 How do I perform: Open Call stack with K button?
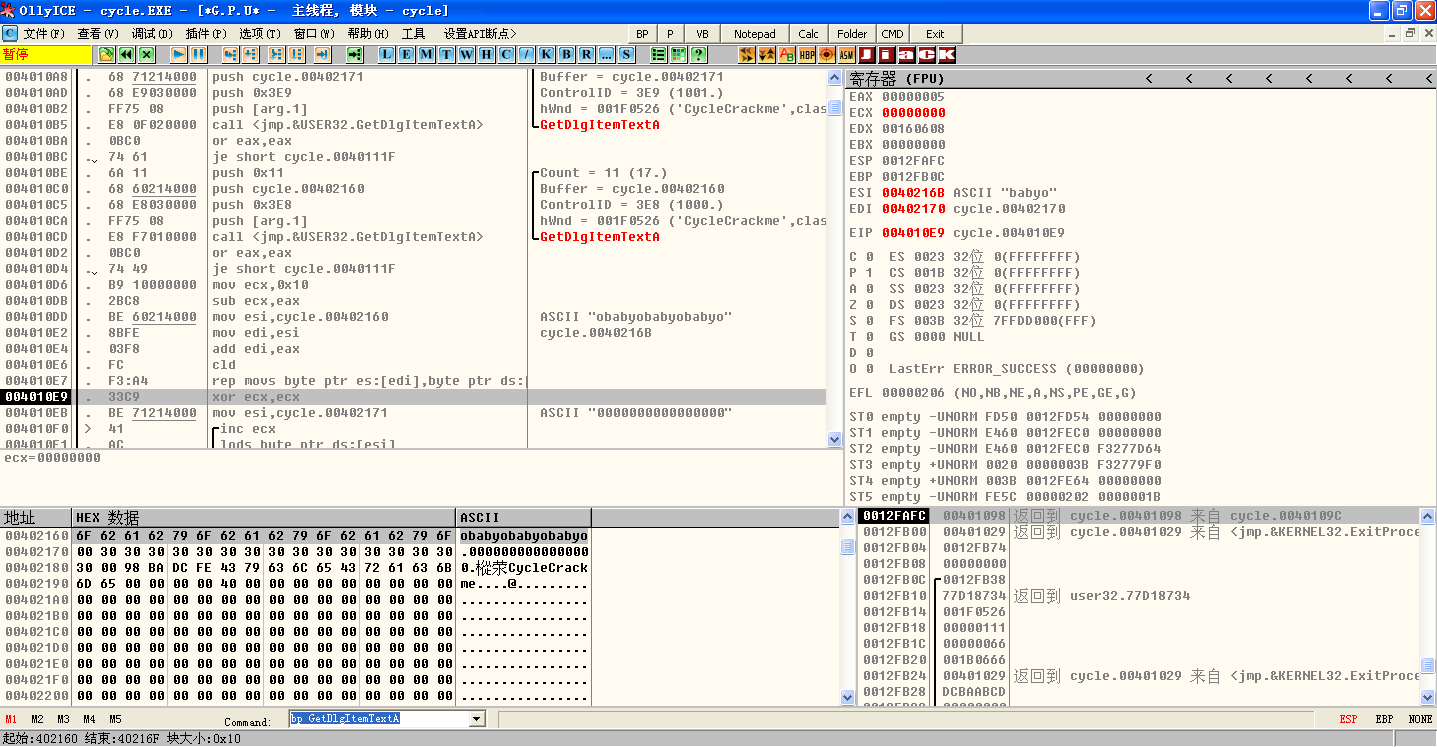click(547, 54)
